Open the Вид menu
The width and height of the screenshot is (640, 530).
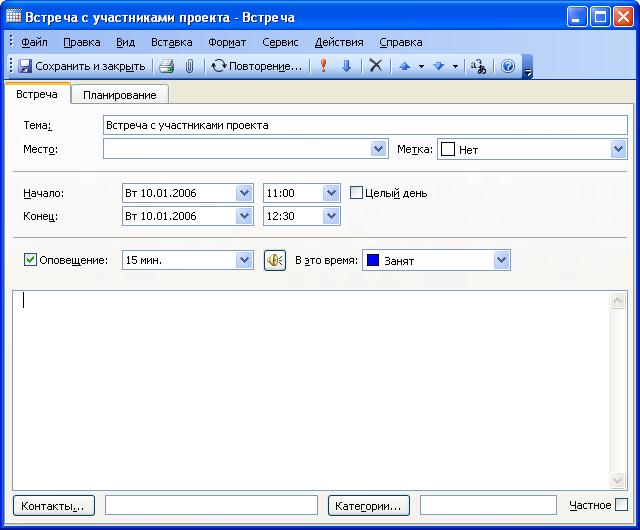[x=125, y=42]
